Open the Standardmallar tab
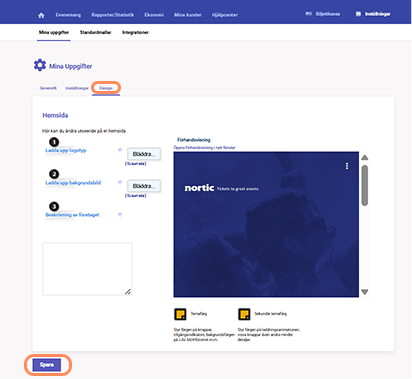Image resolution: width=412 pixels, height=379 pixels. (95, 32)
